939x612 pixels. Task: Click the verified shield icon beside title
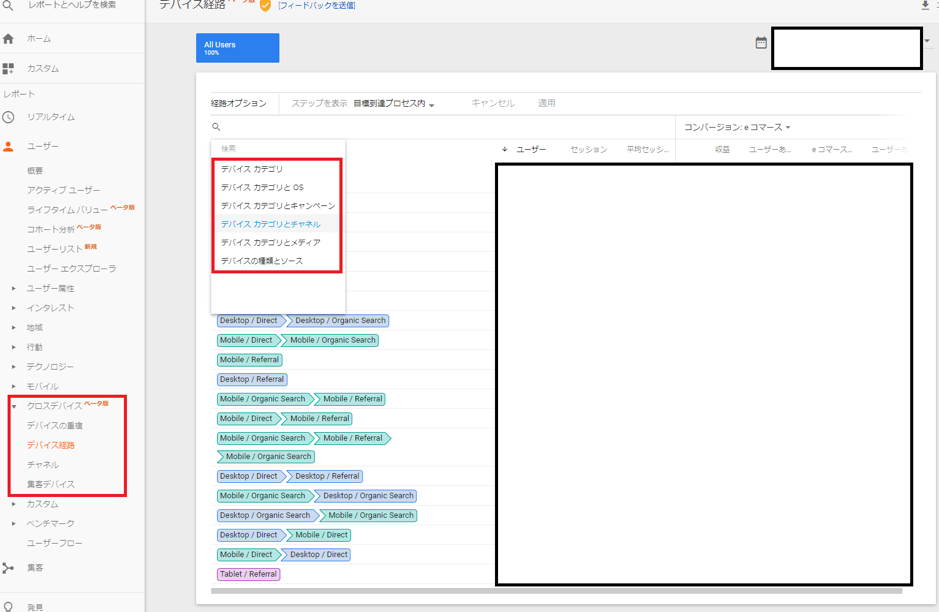click(x=265, y=6)
